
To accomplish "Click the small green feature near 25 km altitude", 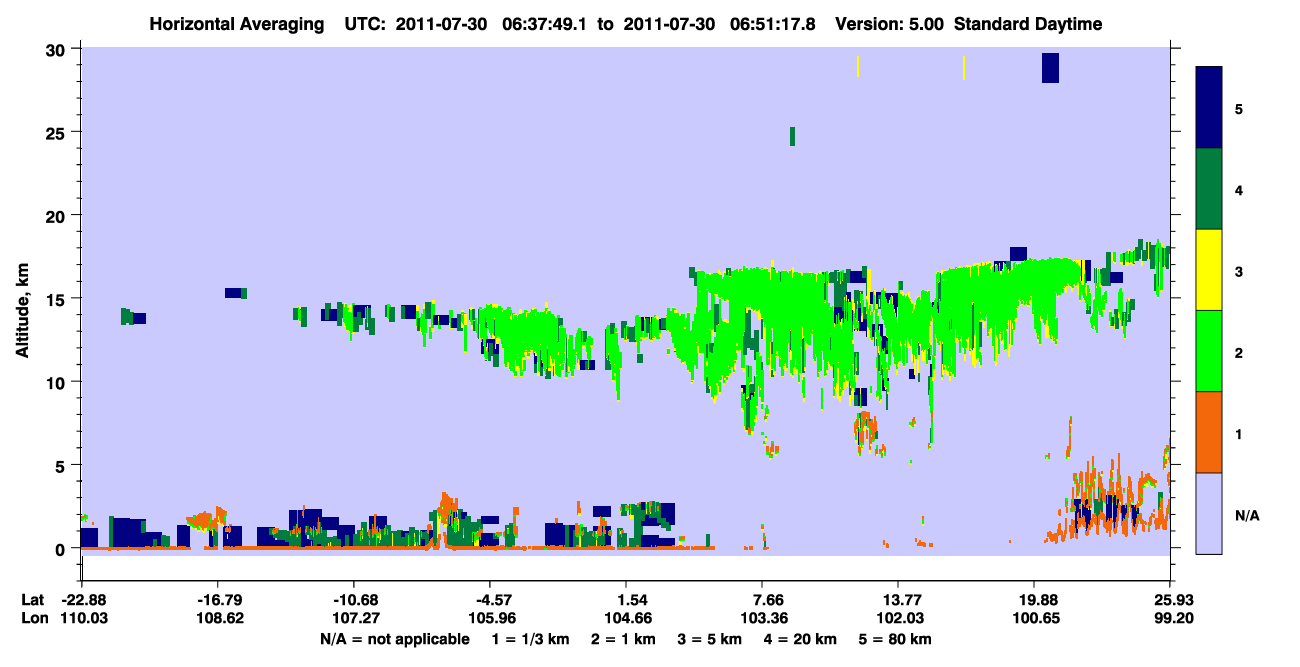I will pyautogui.click(x=792, y=136).
